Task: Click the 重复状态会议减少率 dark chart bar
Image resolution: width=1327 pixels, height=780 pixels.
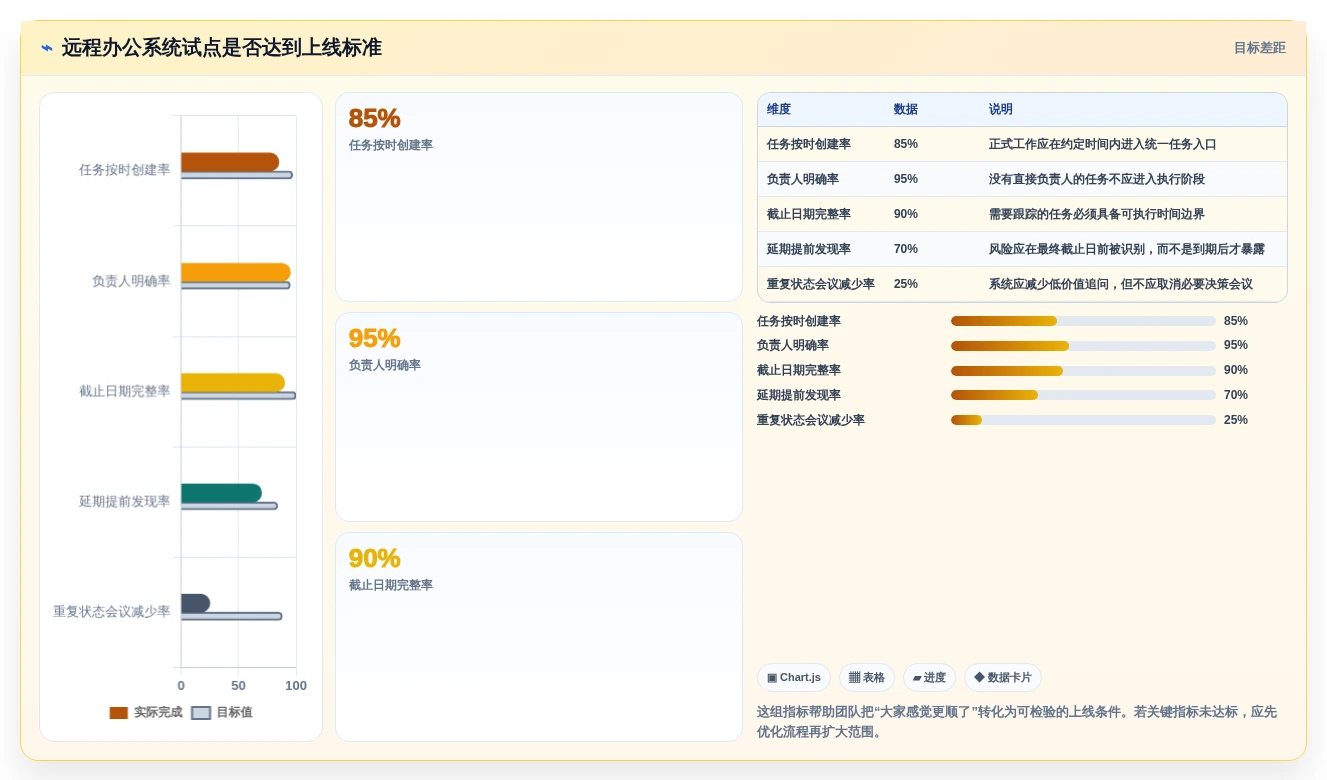Action: click(x=195, y=603)
